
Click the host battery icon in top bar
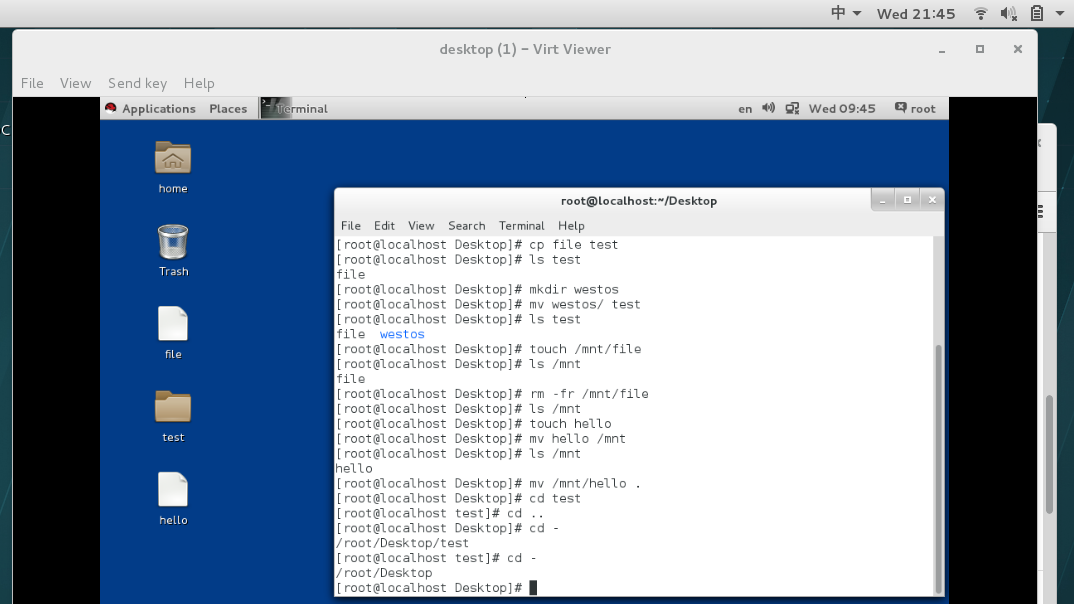[1037, 14]
